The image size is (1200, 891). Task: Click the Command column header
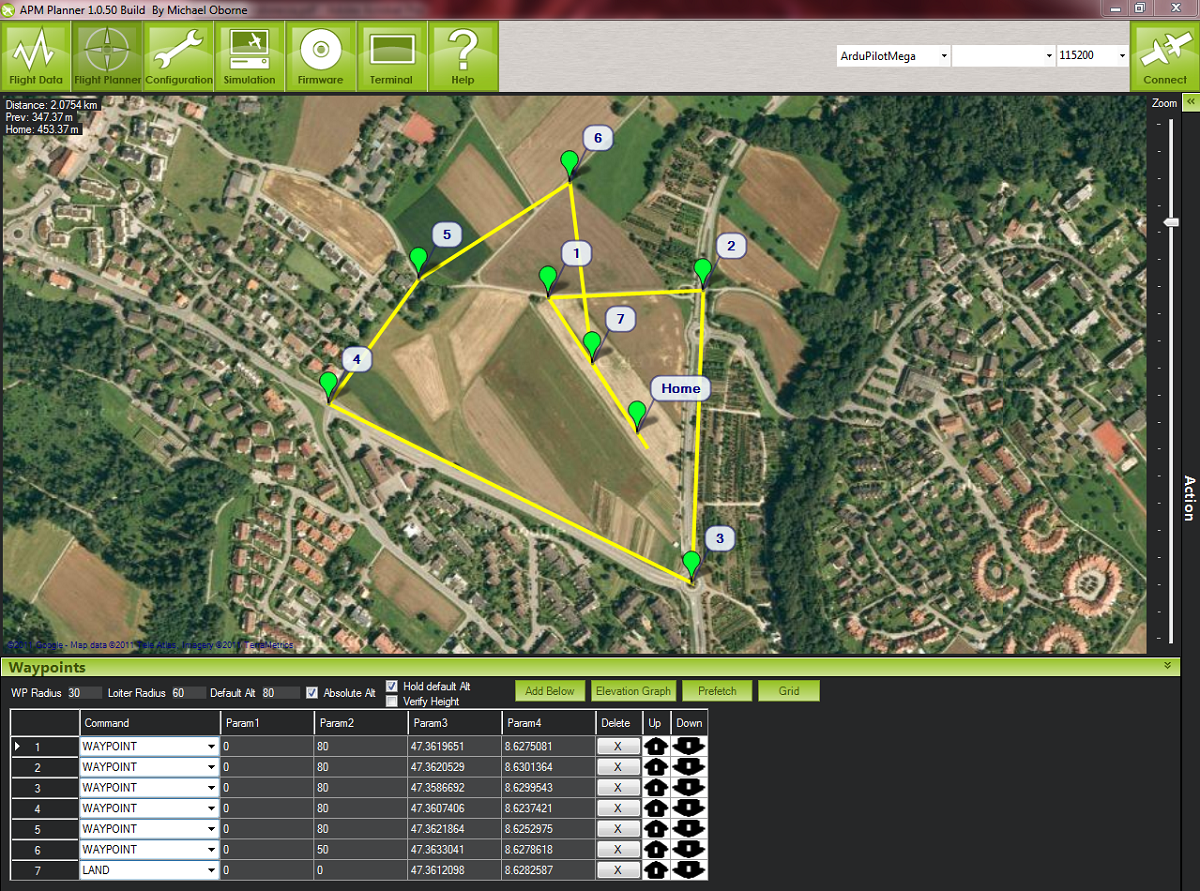pyautogui.click(x=150, y=723)
